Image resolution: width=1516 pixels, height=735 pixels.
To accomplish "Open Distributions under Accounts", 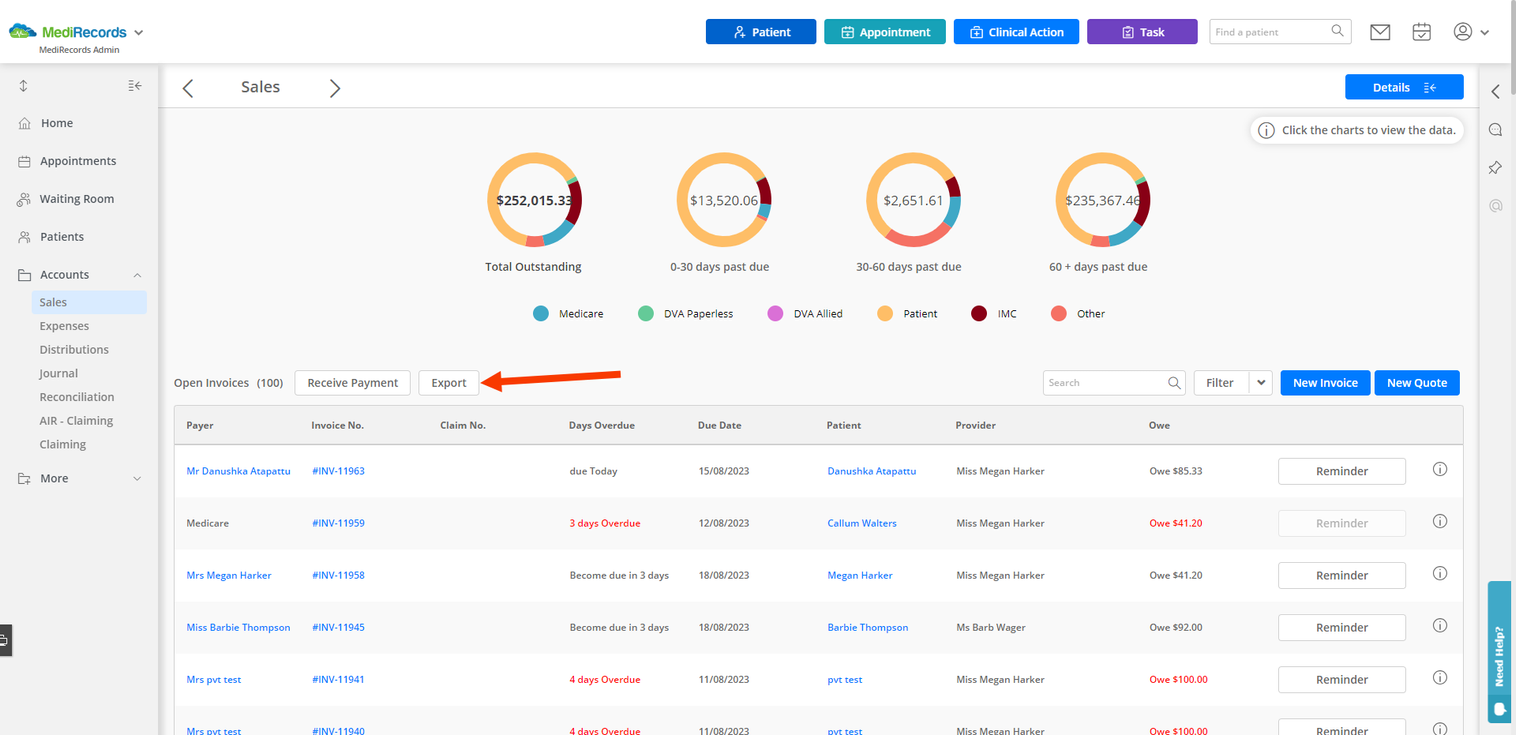I will click(x=74, y=350).
